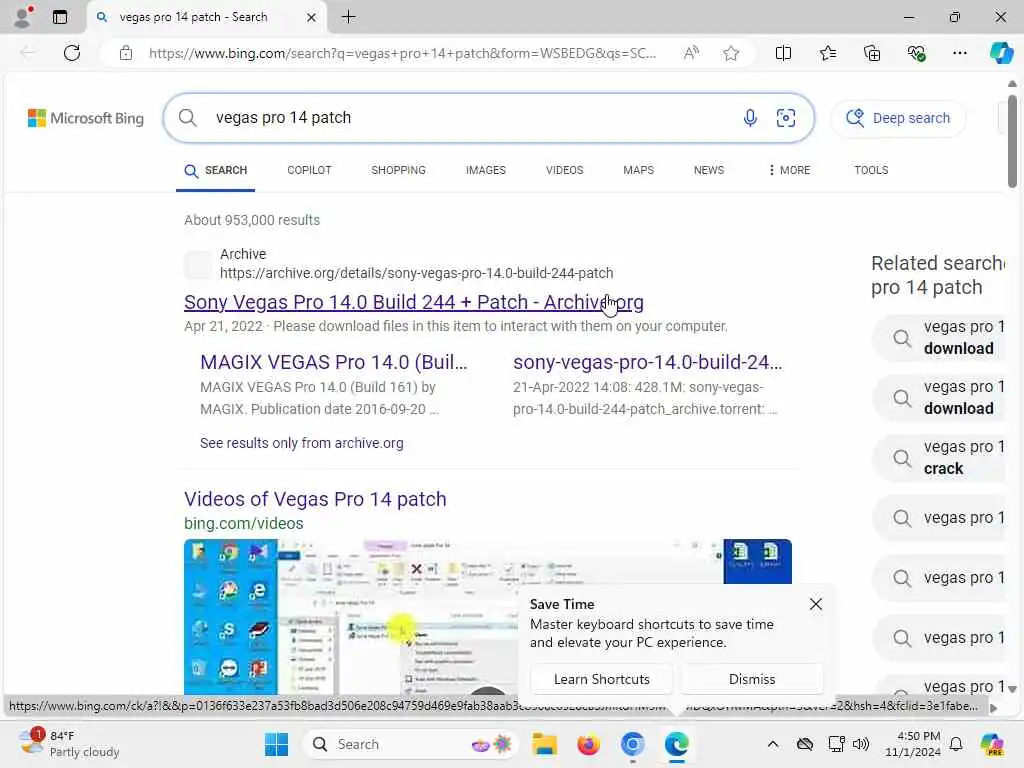The image size is (1024, 768).
Task: Open the Copilot sidebar icon
Action: point(1000,53)
